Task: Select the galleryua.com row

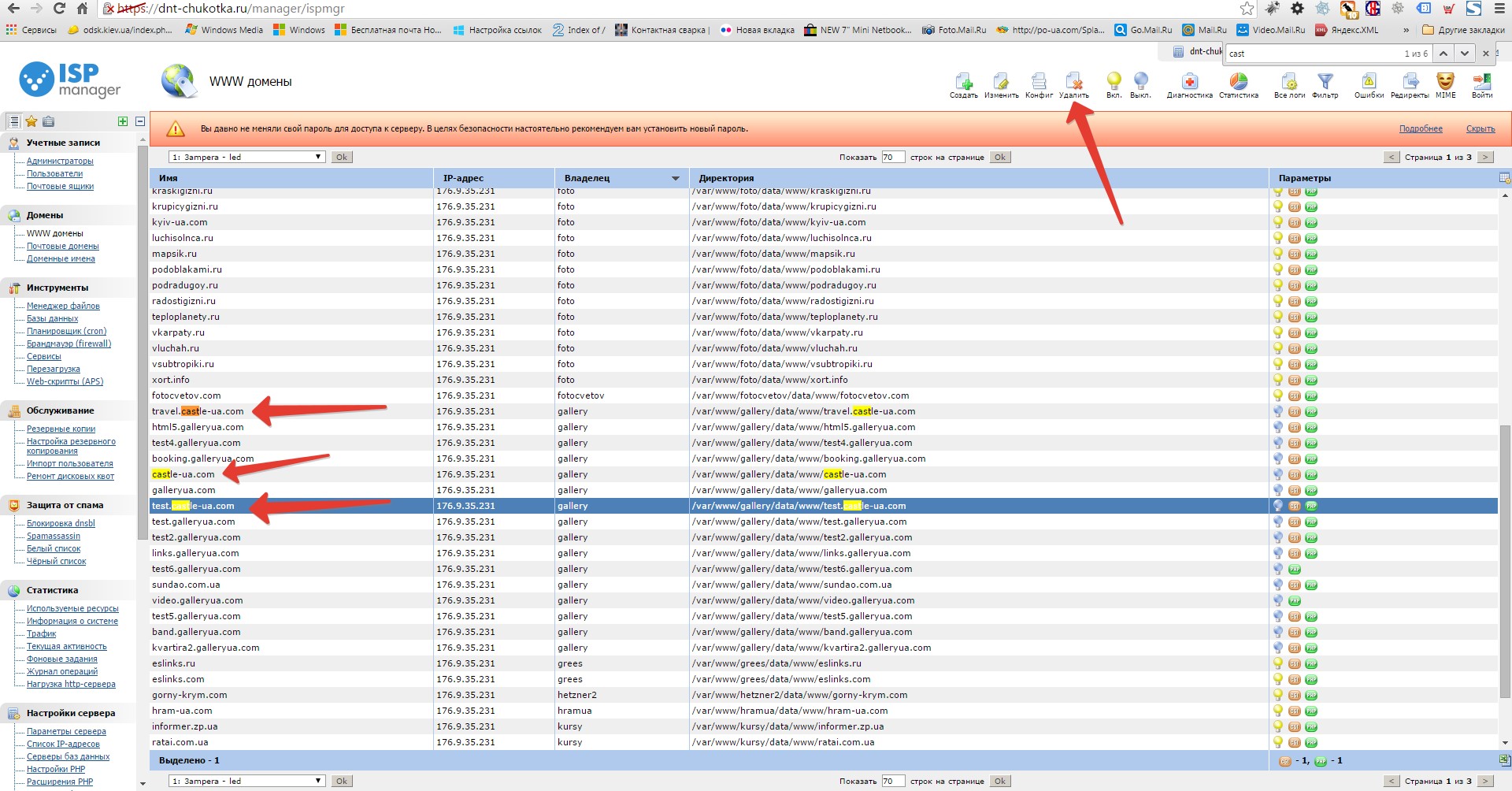Action: click(824, 490)
